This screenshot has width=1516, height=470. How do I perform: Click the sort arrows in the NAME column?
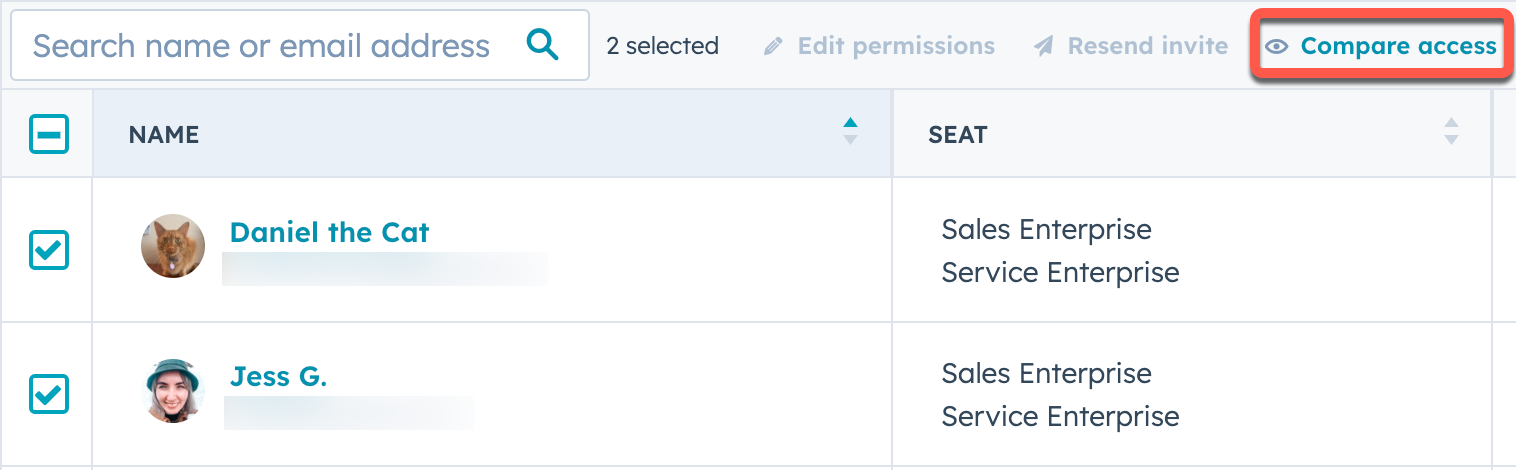point(850,132)
